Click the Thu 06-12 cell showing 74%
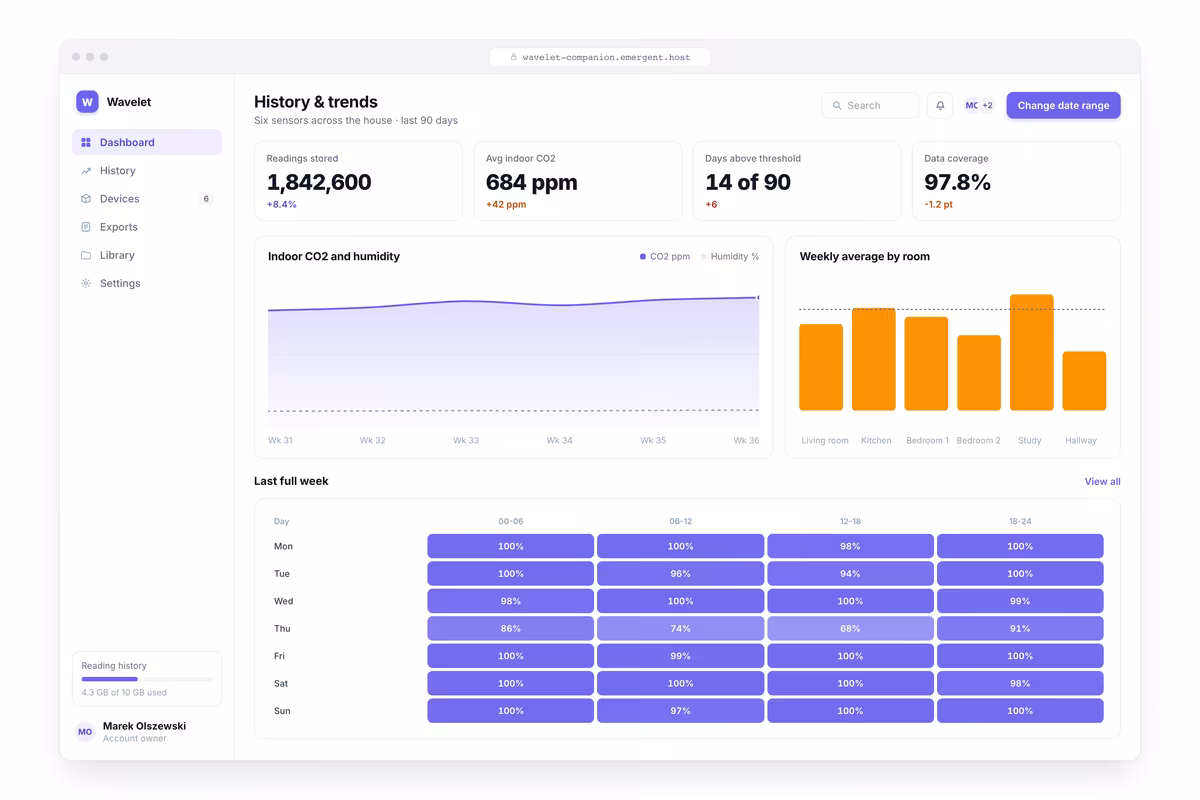Viewport: 1200px width, 800px height. pyautogui.click(x=680, y=628)
